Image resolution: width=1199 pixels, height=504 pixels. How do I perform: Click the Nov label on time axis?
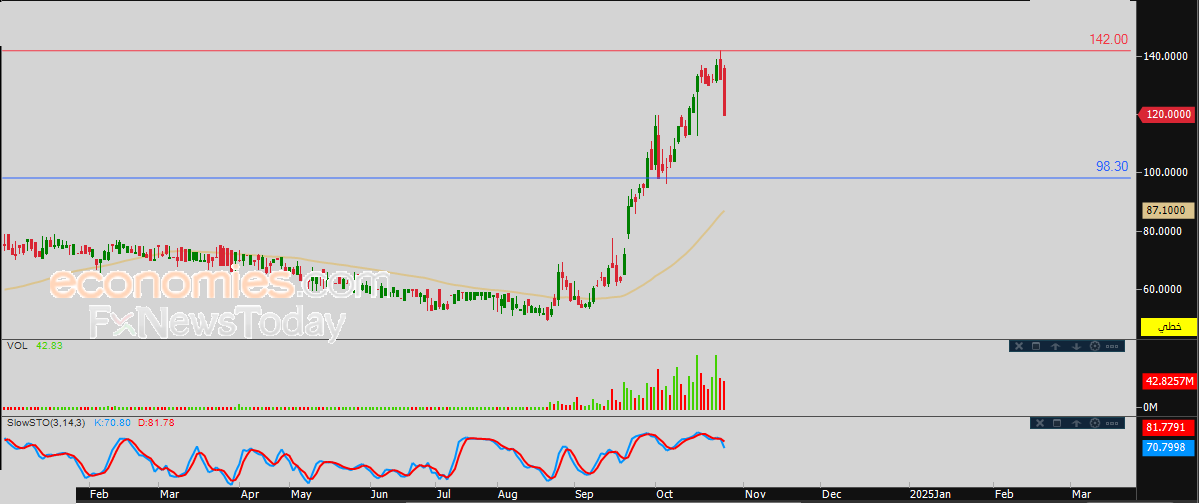755,494
